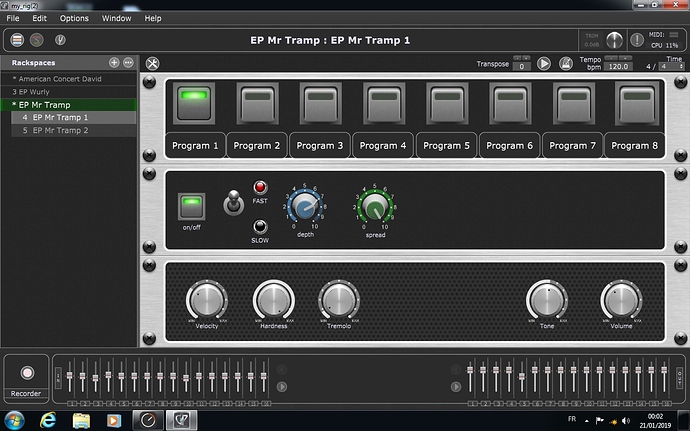Open the time signature denominator dropdown
The image size is (690, 431).
click(671, 66)
